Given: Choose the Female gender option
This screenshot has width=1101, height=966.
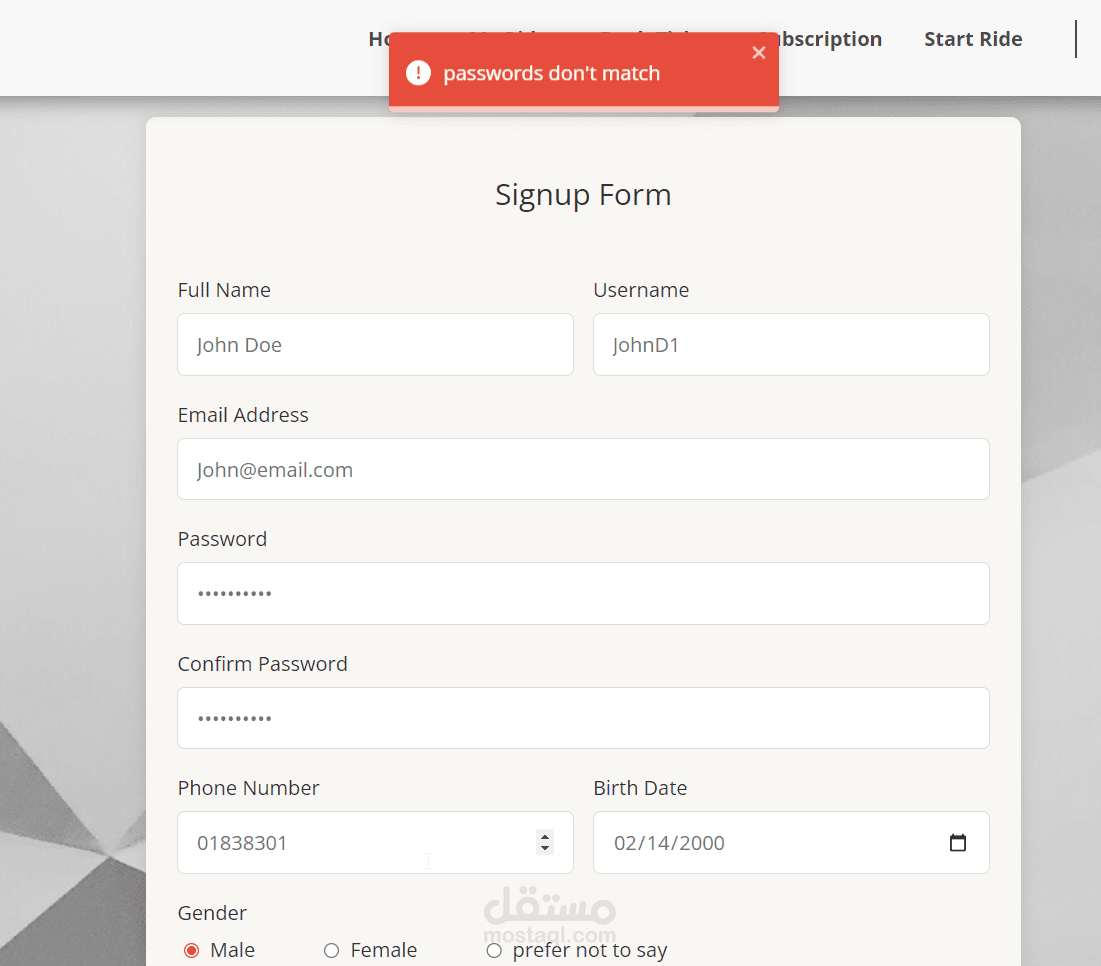Looking at the screenshot, I should pyautogui.click(x=332, y=950).
